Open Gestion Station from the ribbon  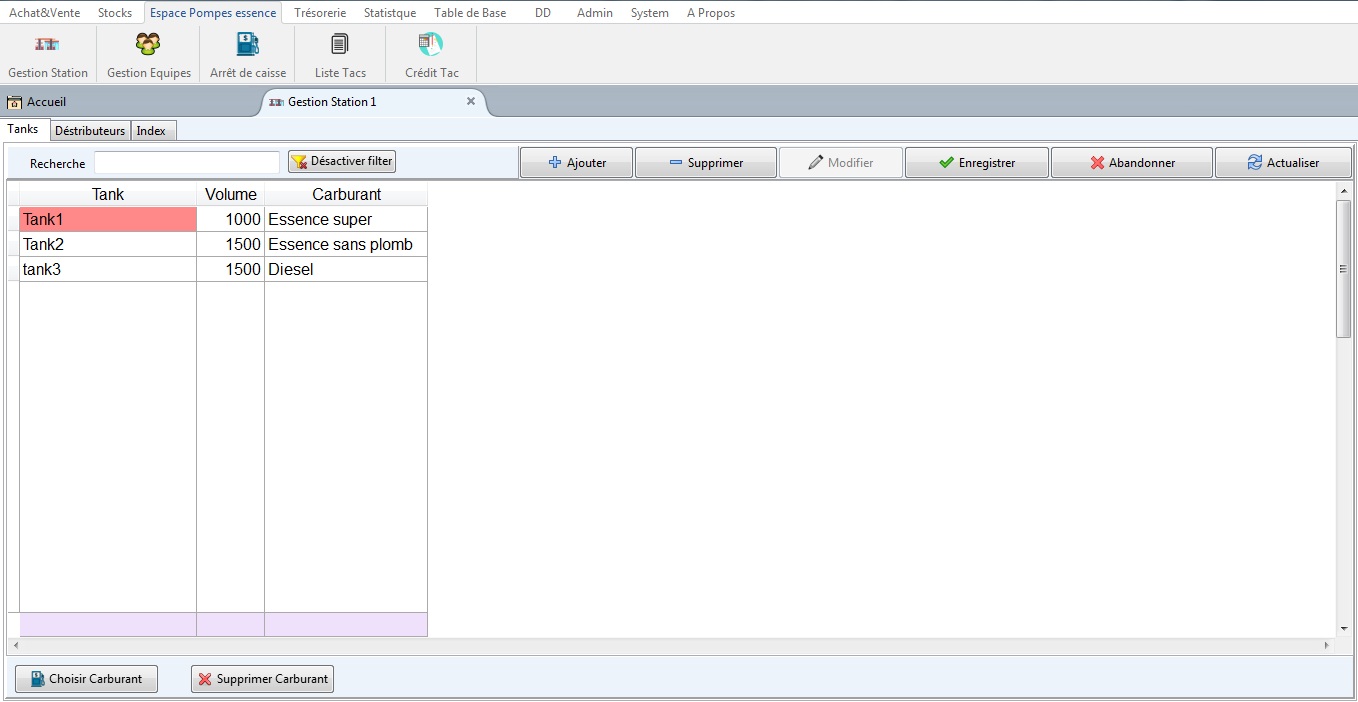48,55
